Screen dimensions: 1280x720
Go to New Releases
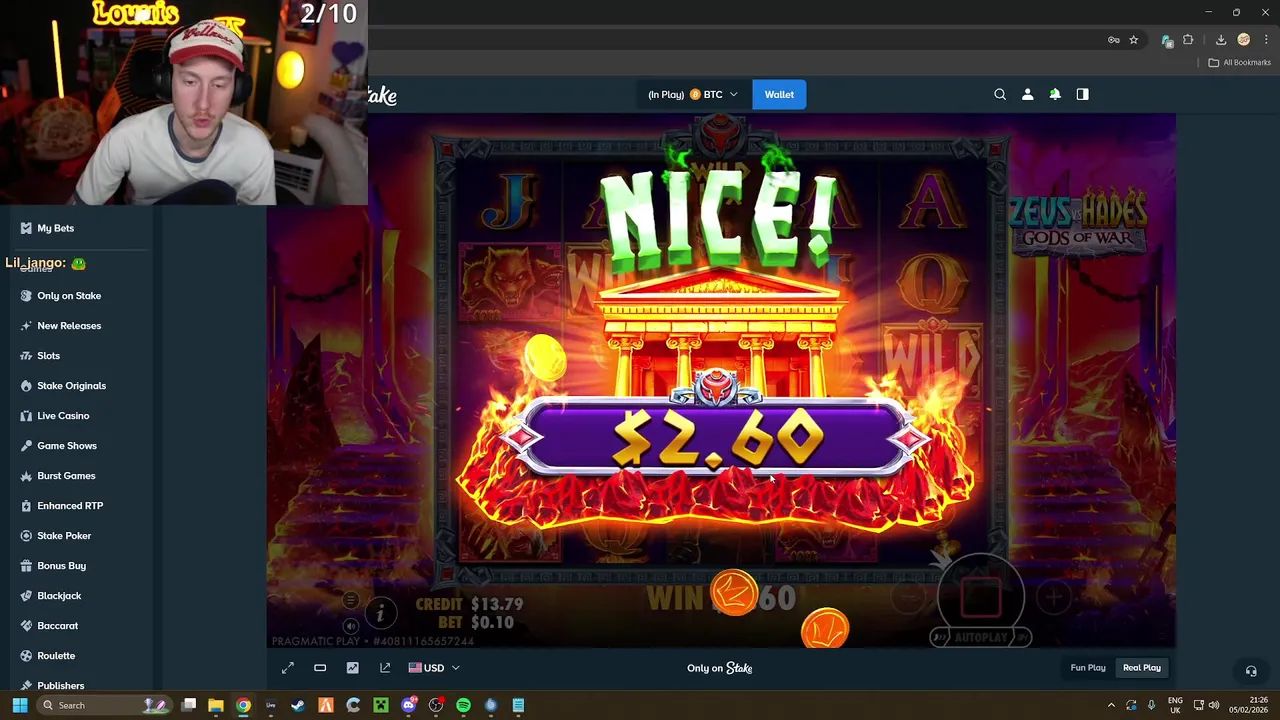pos(69,326)
